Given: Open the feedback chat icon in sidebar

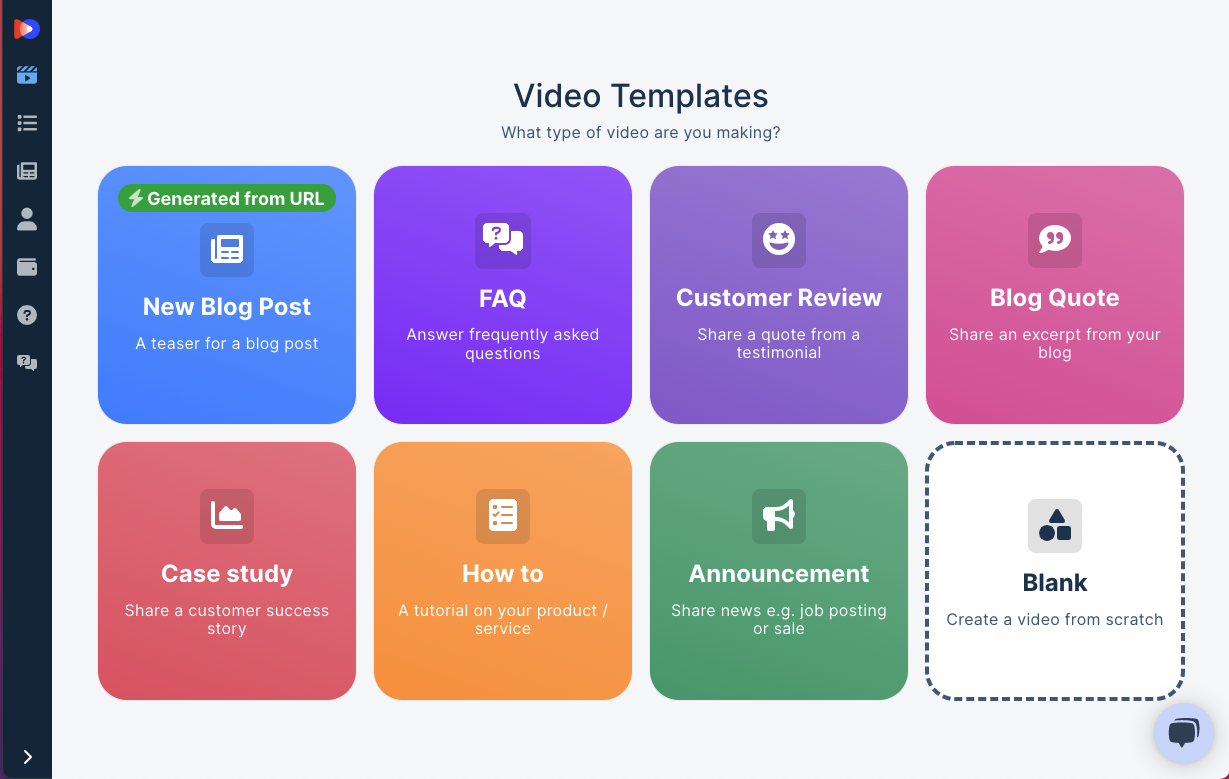Looking at the screenshot, I should pos(25,362).
